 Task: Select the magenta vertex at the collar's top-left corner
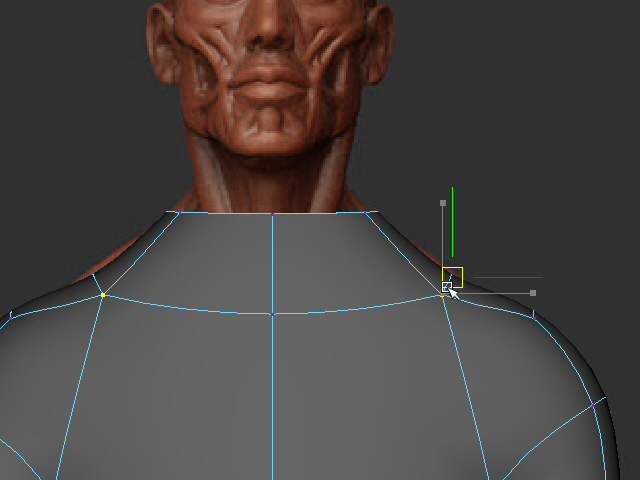coord(177,211)
